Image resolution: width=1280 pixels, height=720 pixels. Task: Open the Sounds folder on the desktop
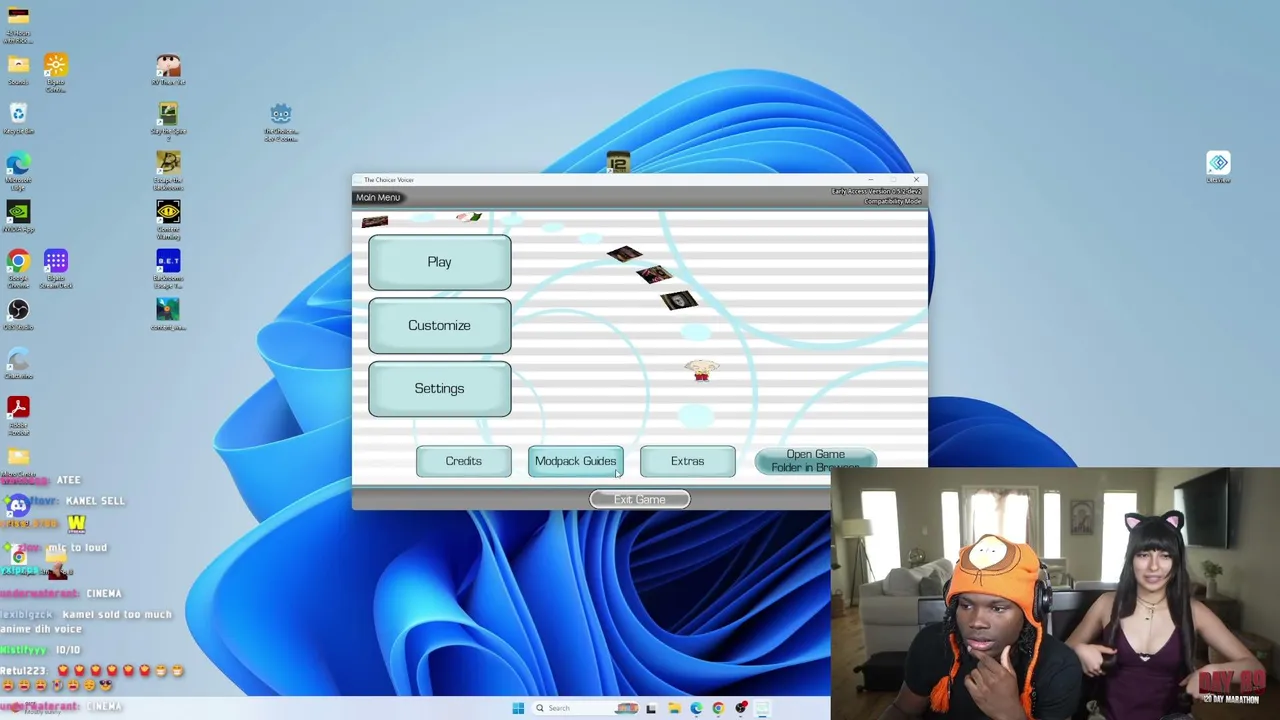tap(18, 68)
